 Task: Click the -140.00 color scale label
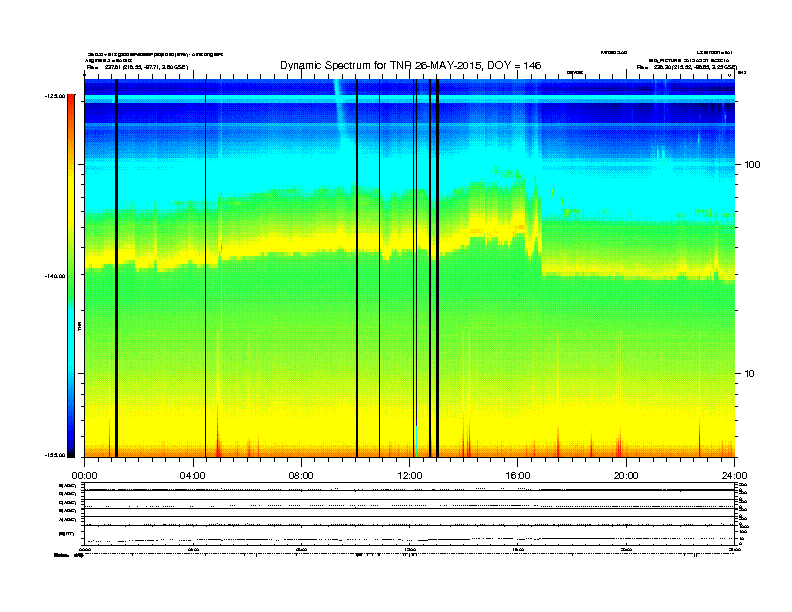55,276
